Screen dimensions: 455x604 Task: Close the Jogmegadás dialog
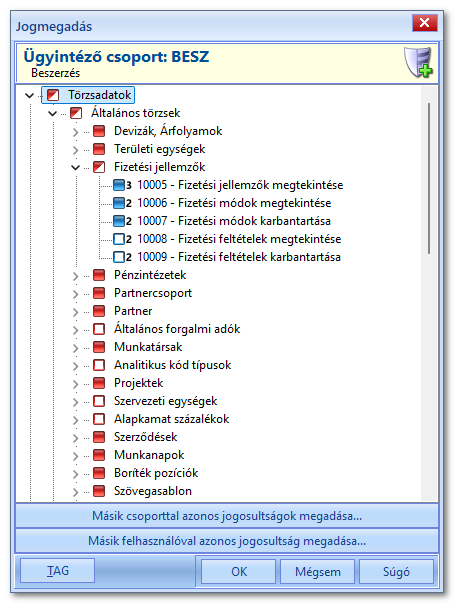[x=425, y=23]
